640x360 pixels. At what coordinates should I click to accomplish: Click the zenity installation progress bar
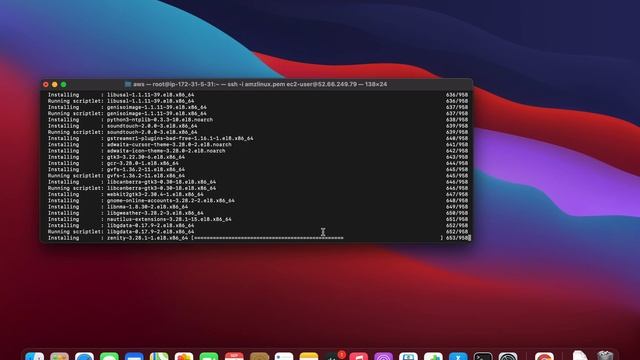coord(318,238)
